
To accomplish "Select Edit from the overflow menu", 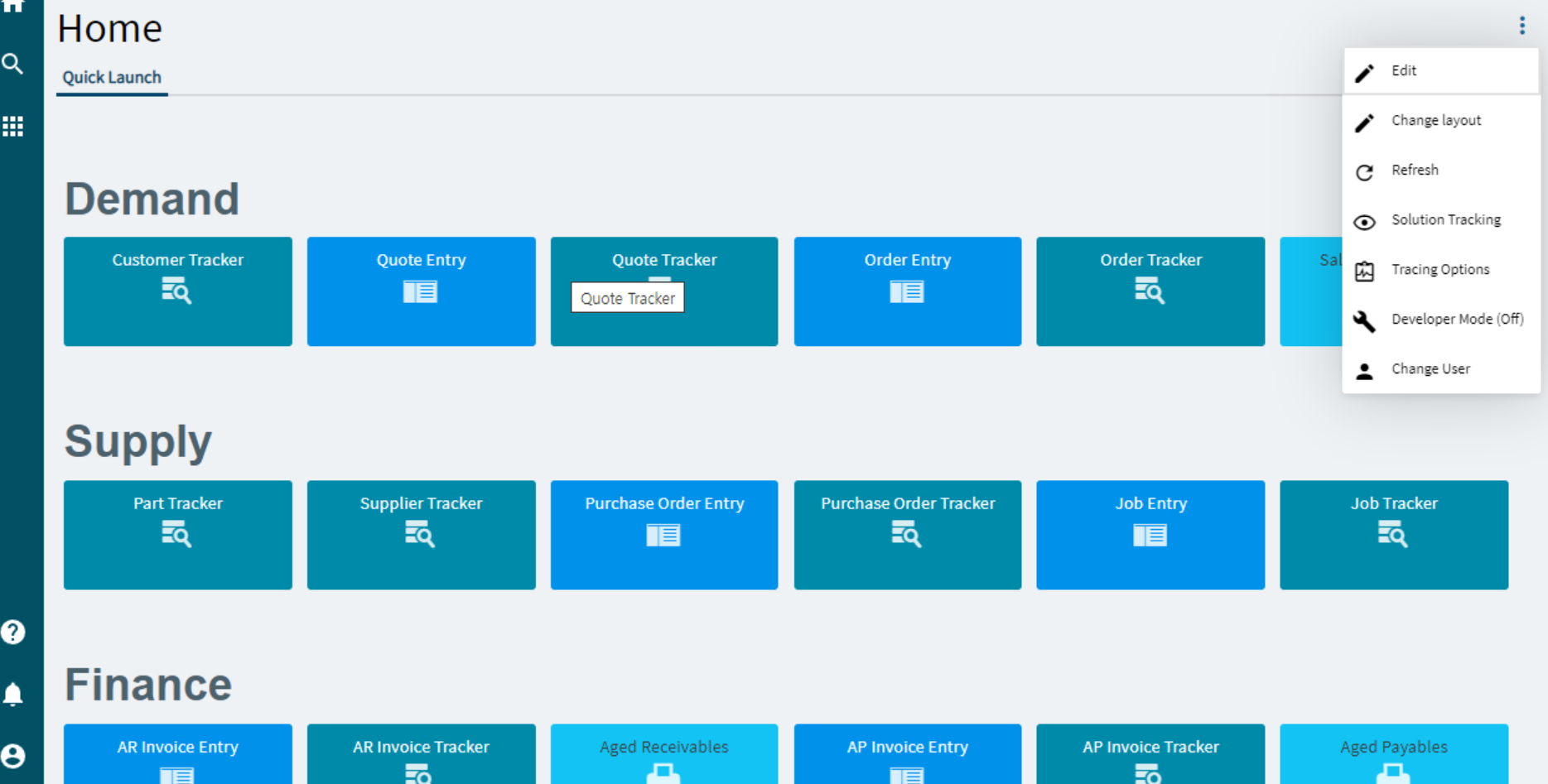I will tap(1441, 70).
